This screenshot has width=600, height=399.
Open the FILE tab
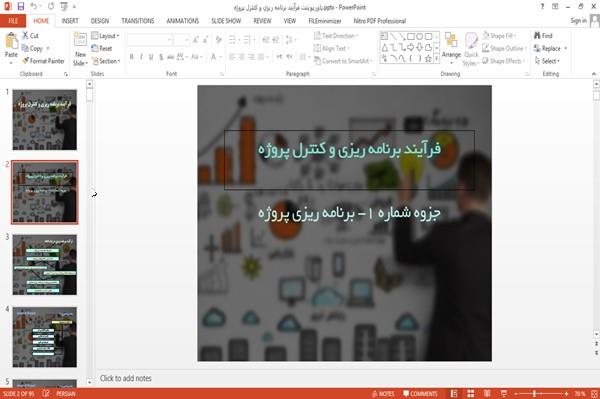(13, 21)
